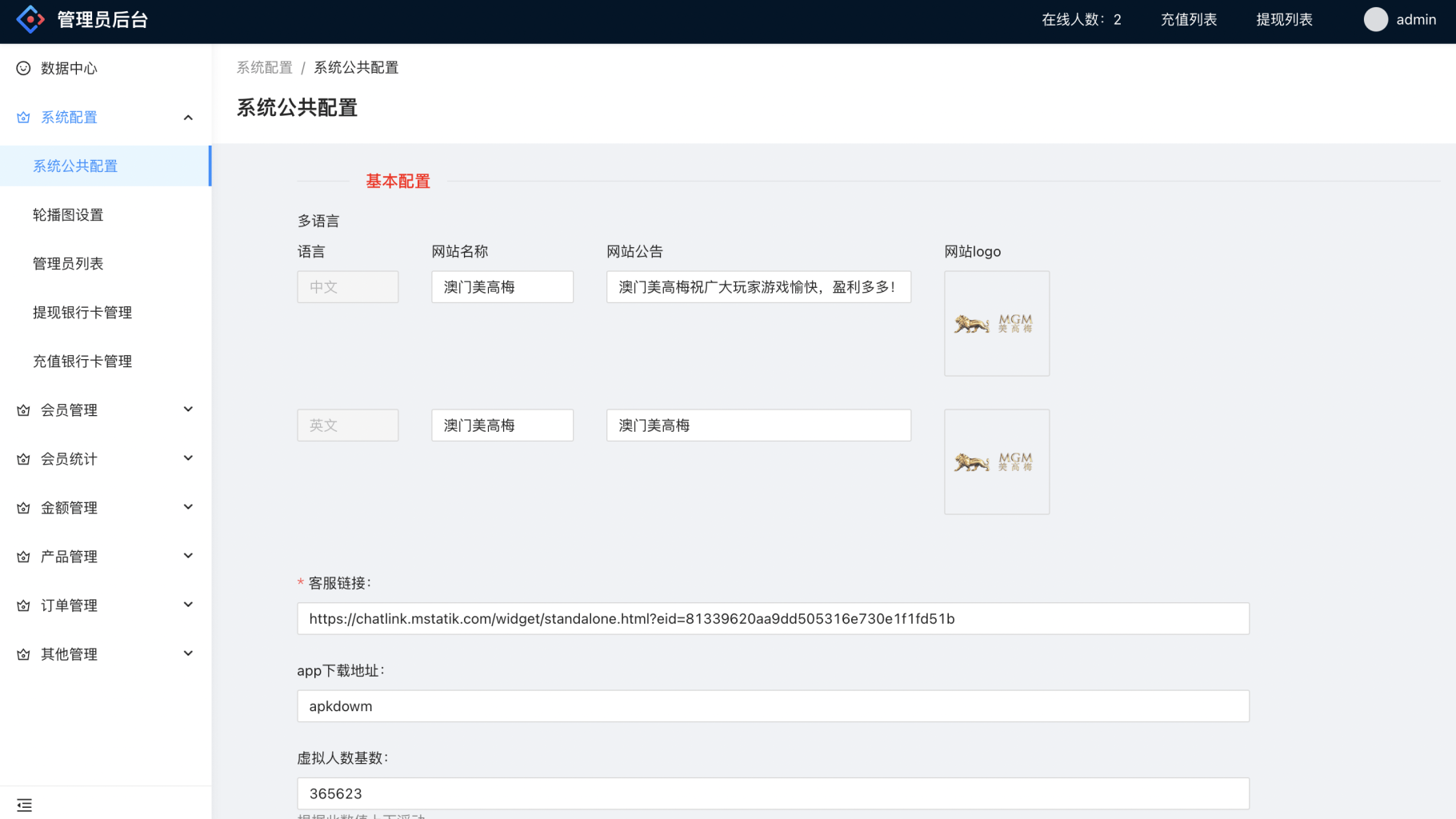The width and height of the screenshot is (1456, 819).
Task: Expand the 会员管理 submenu
Action: [188, 409]
